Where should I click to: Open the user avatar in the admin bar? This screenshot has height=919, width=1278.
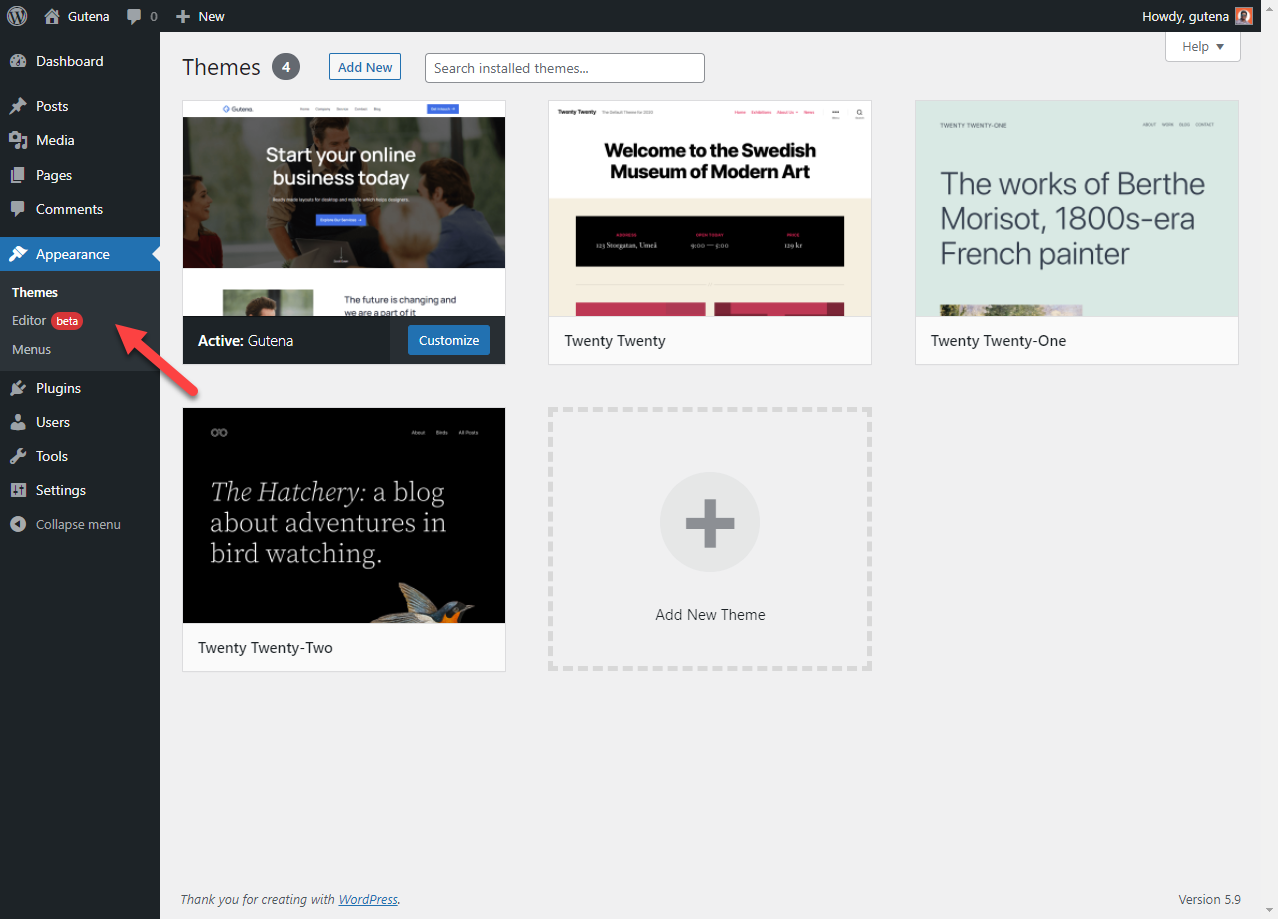point(1243,16)
